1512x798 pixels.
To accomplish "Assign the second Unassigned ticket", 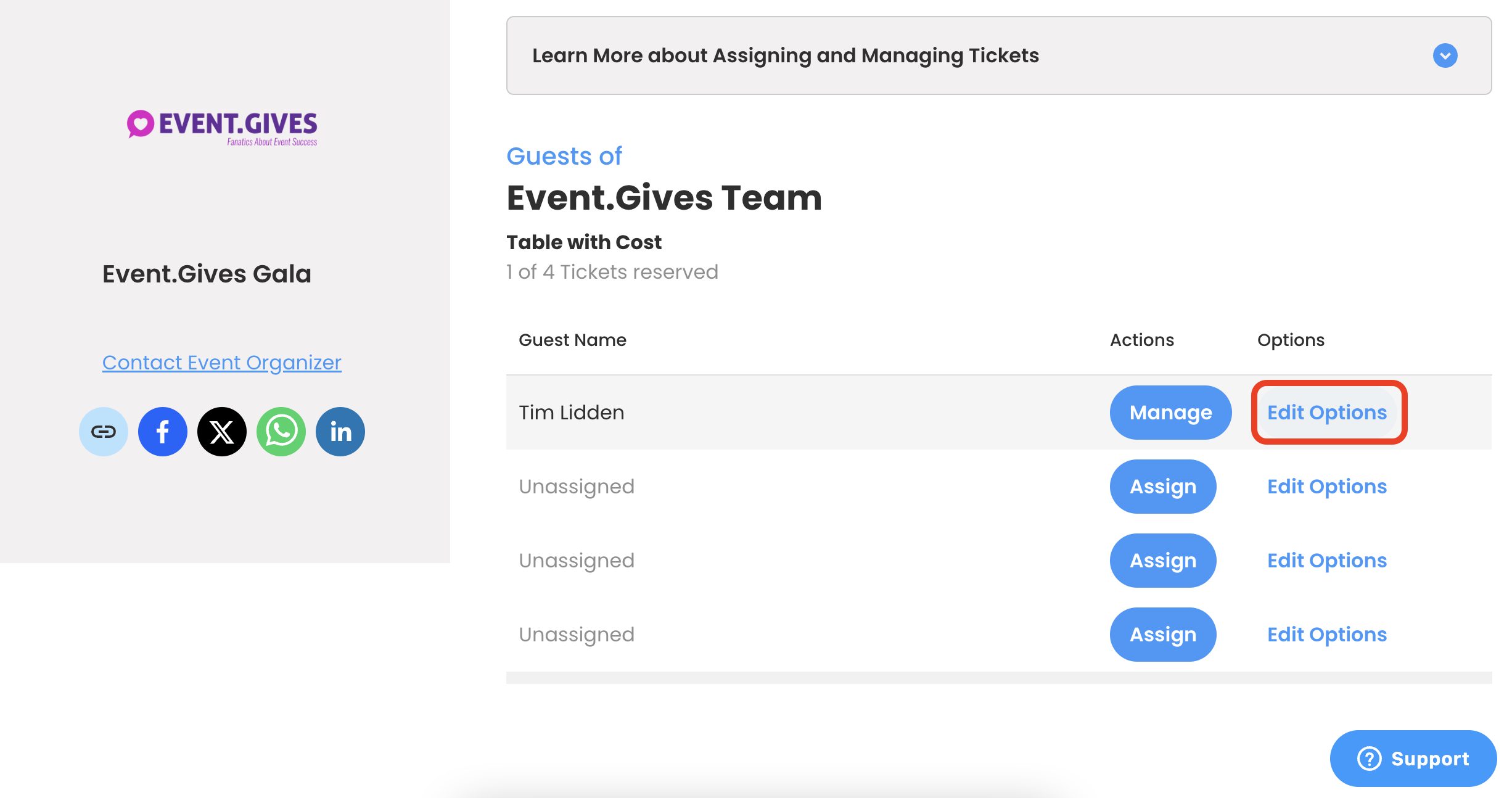I will [x=1163, y=561].
